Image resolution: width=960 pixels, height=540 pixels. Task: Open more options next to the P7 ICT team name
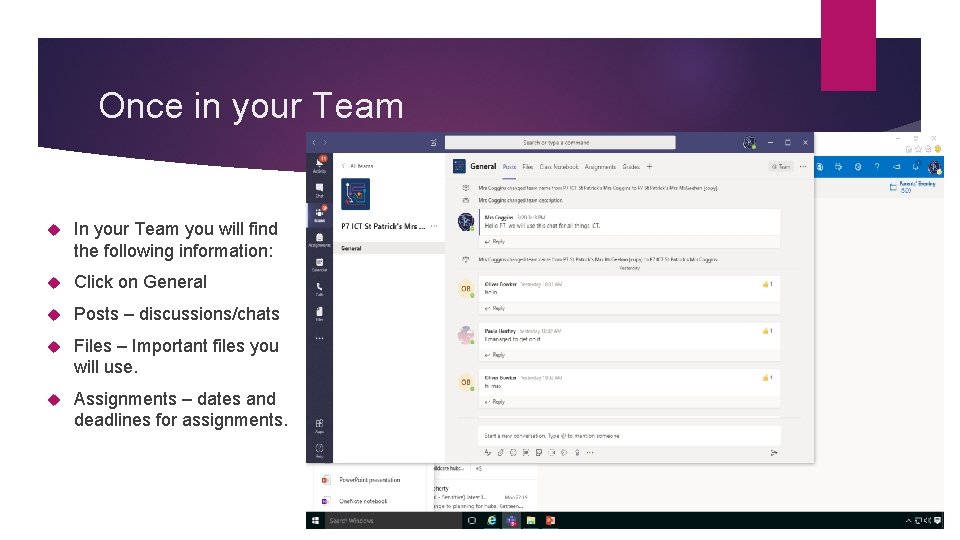coord(434,227)
